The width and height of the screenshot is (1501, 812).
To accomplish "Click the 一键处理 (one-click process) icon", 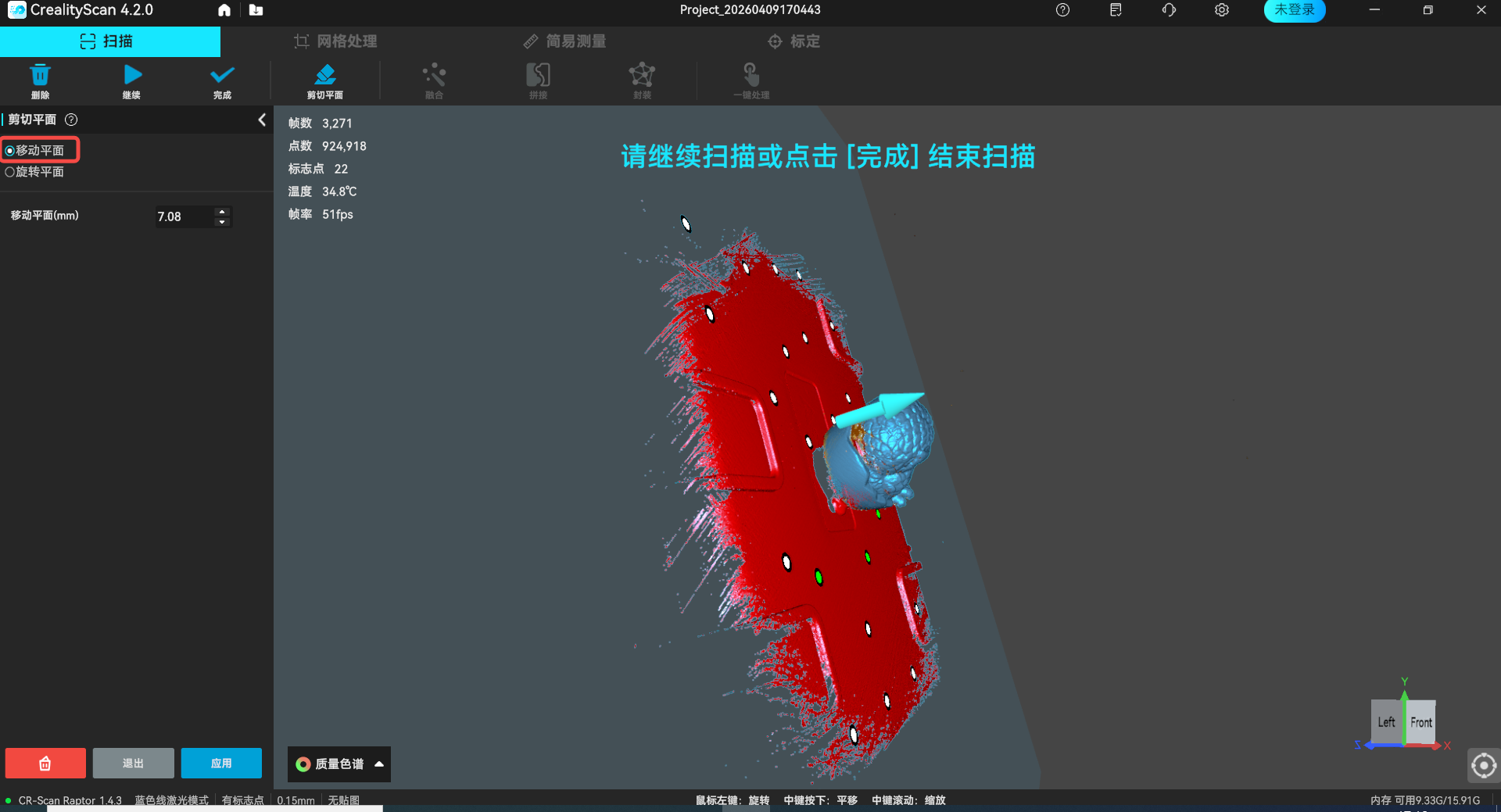I will click(x=750, y=80).
